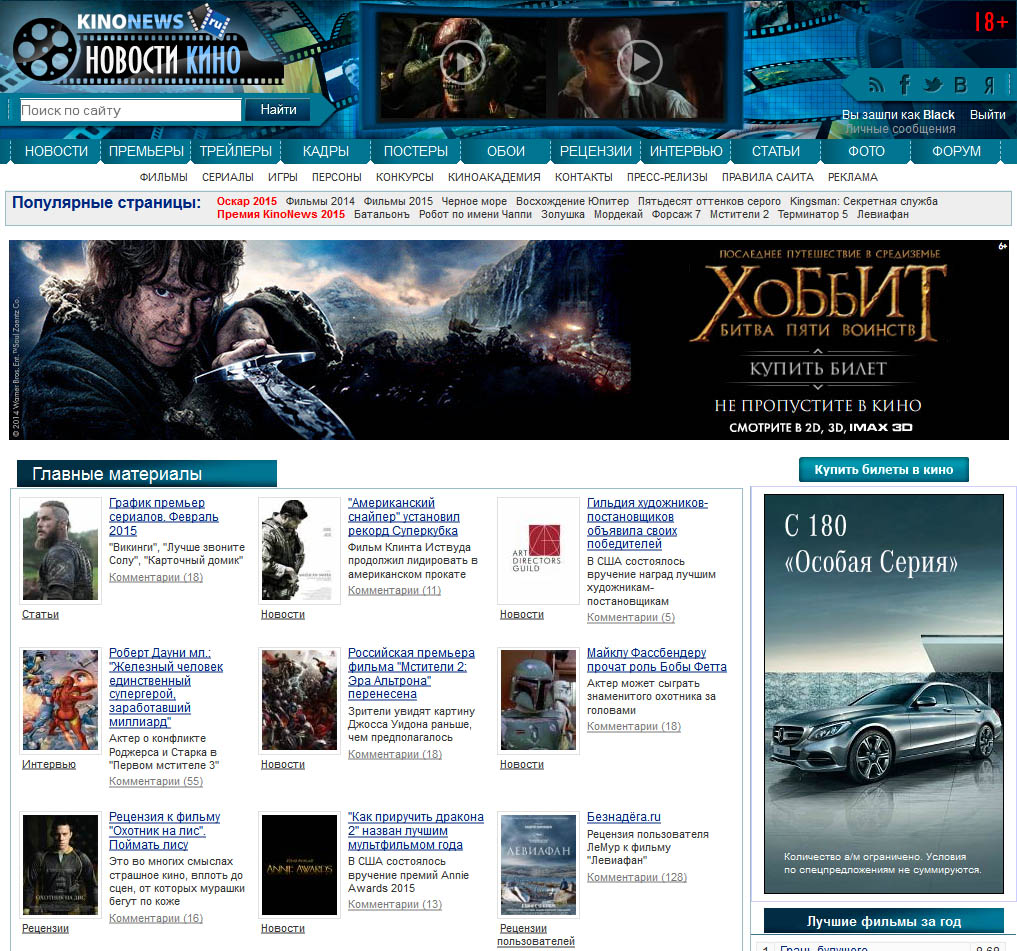
Task: Click the Facebook icon in header
Action: tap(904, 85)
